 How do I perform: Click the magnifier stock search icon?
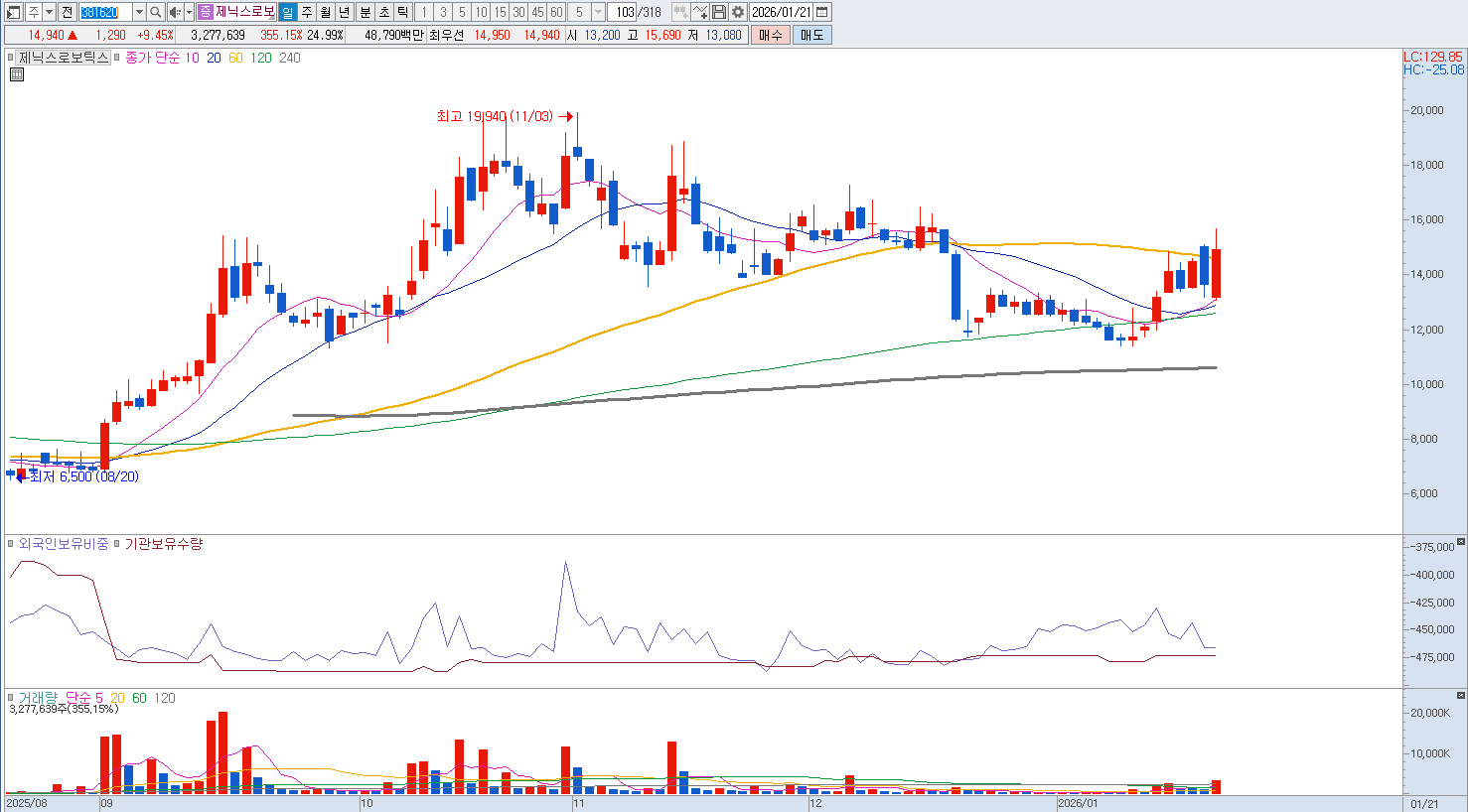click(156, 12)
